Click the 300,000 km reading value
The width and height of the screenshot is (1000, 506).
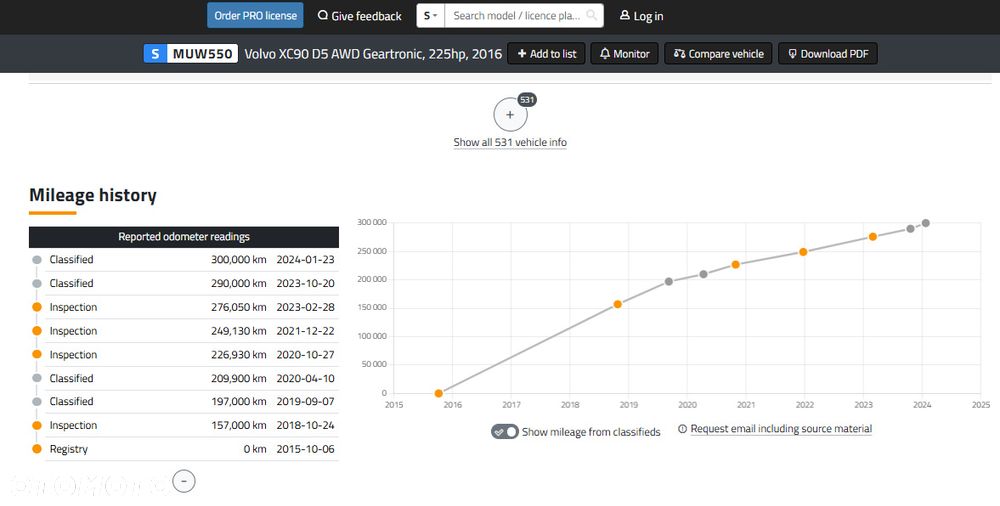click(239, 260)
